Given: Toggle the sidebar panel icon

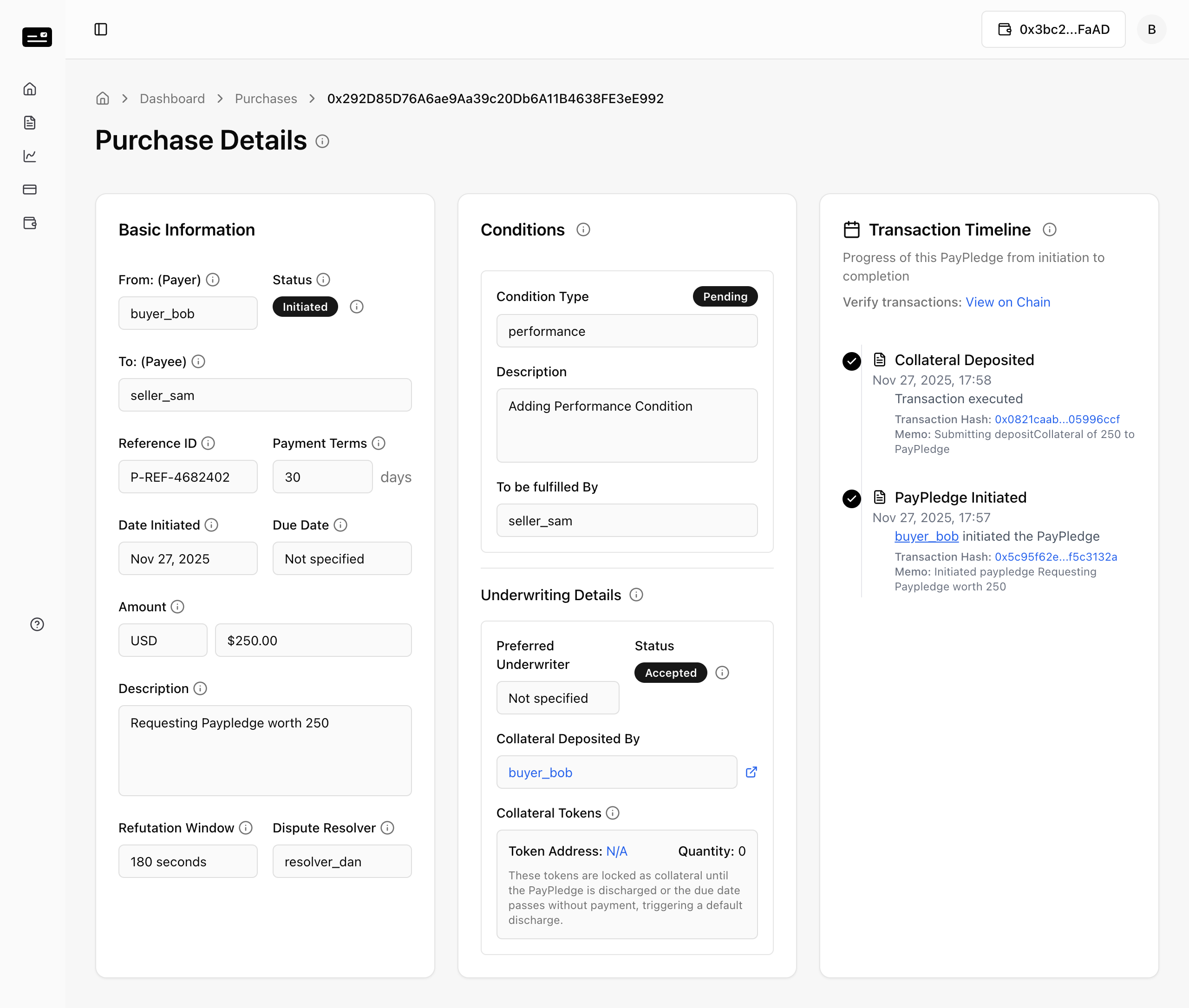Looking at the screenshot, I should point(101,29).
